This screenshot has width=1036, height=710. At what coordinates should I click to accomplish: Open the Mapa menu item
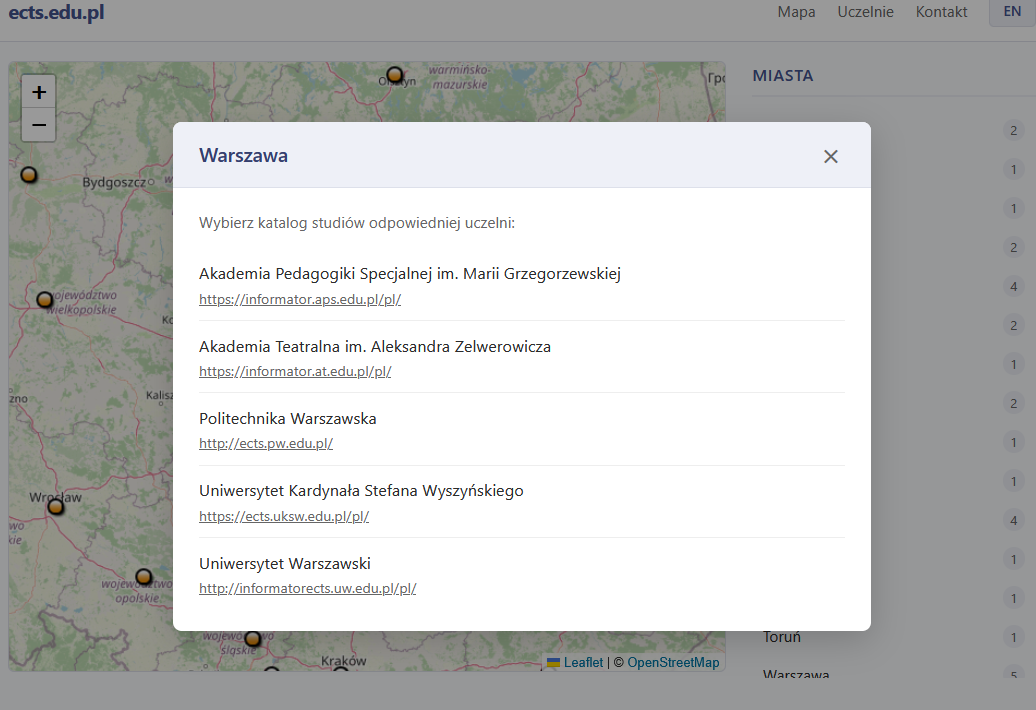(x=796, y=12)
